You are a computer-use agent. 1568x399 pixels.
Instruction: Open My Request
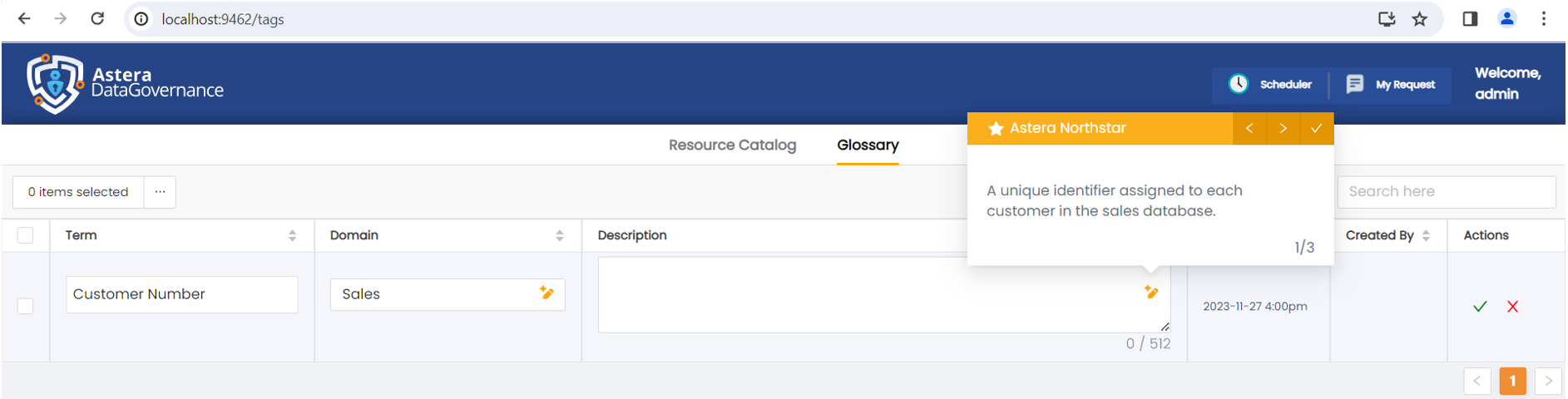[x=1390, y=85]
